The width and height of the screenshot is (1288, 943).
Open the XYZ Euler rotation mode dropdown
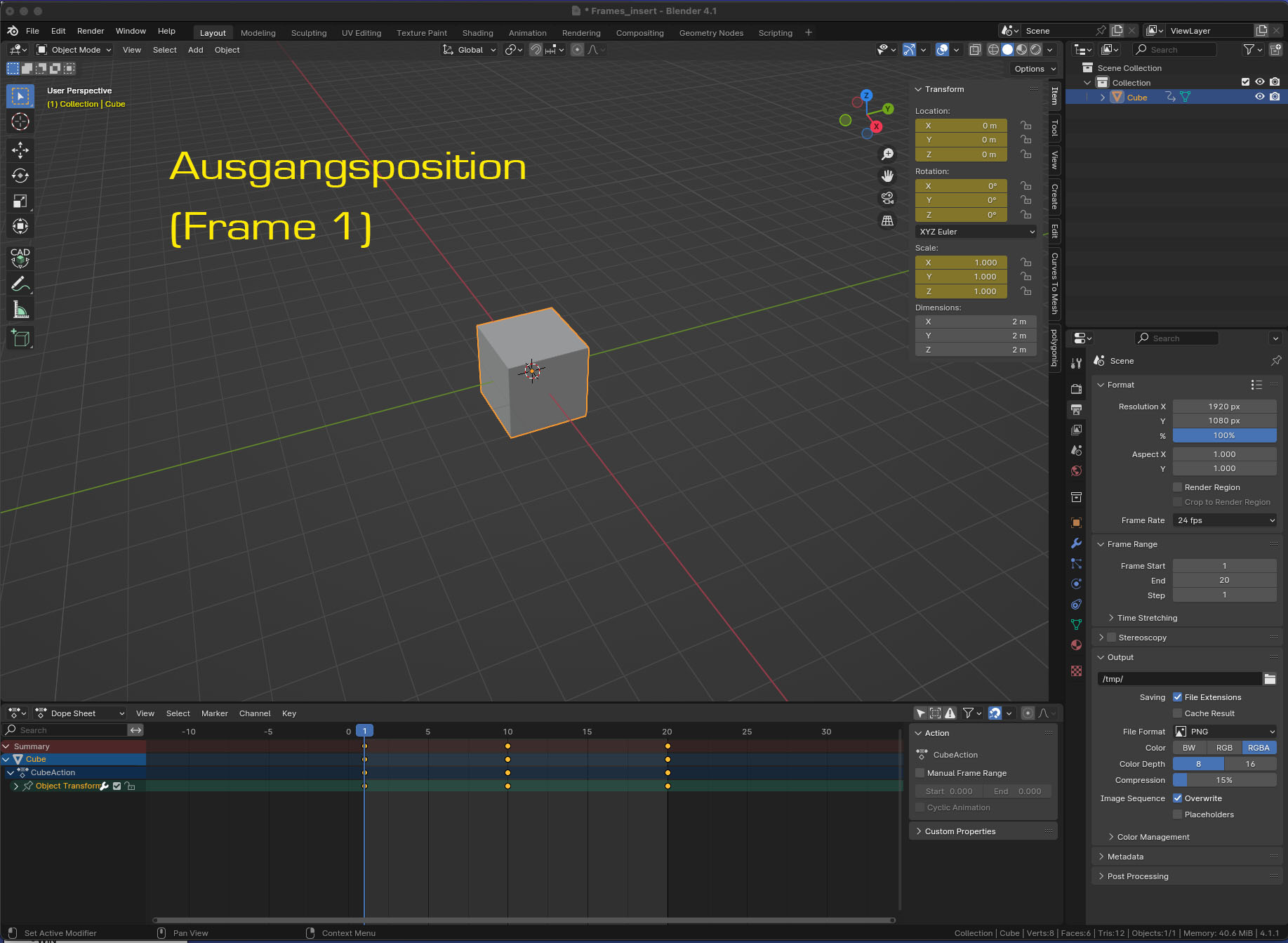(976, 232)
